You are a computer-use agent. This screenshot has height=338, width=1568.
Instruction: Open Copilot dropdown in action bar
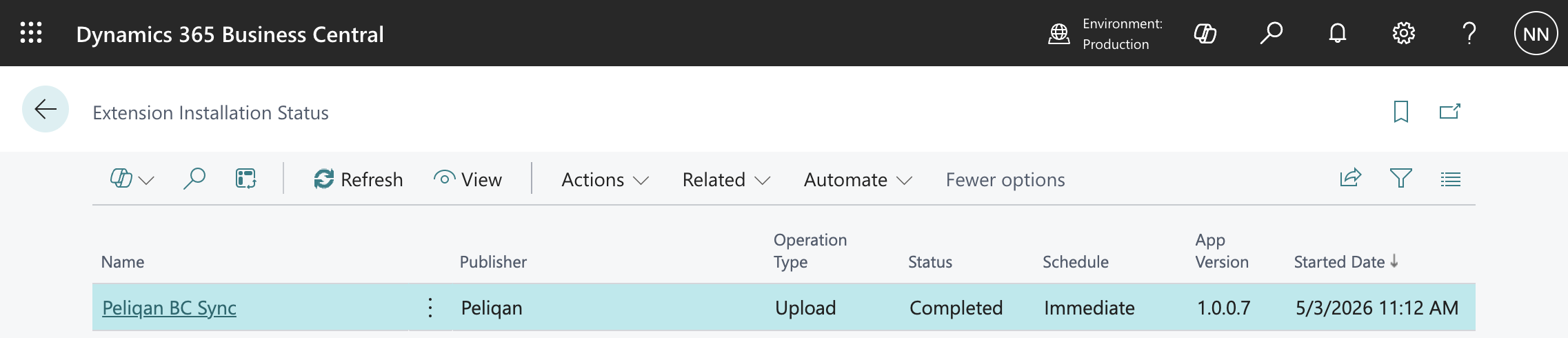[x=132, y=179]
